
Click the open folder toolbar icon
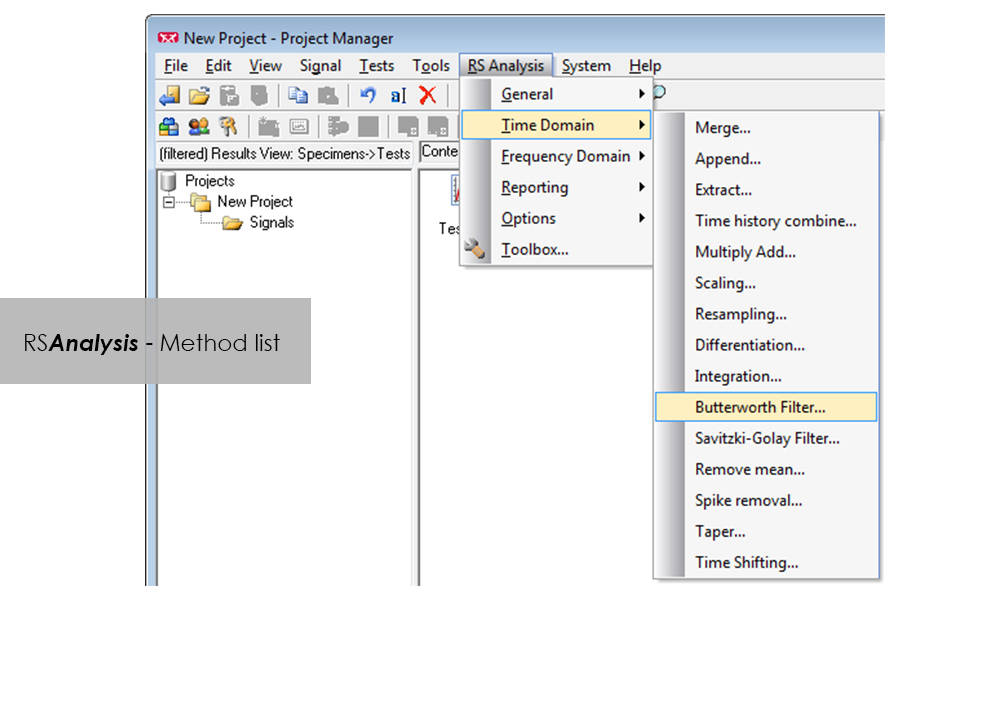[199, 95]
